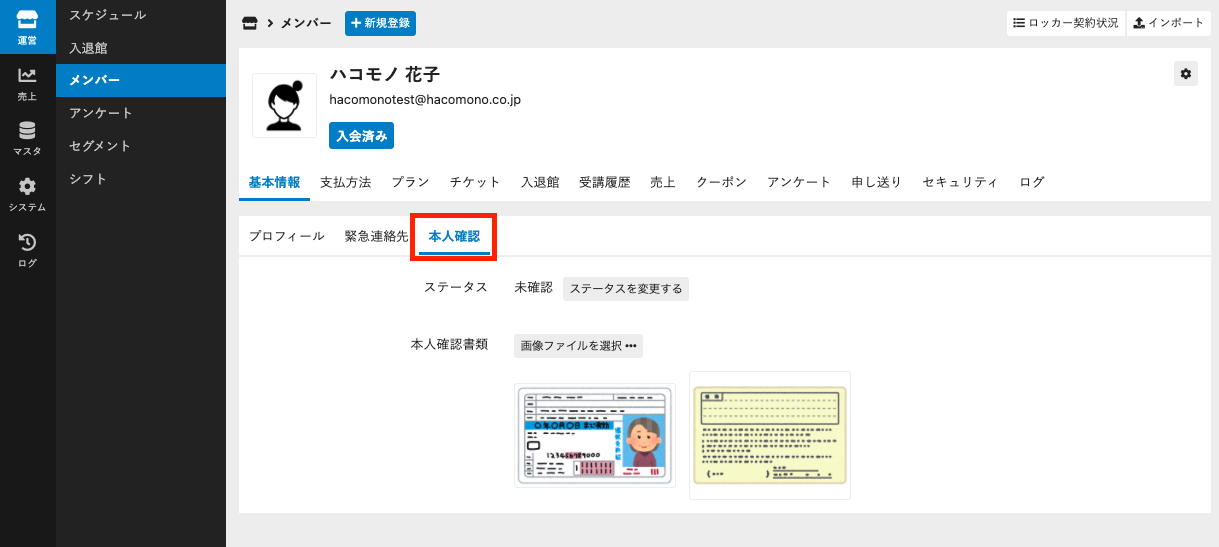Click ステータスを変更する button
Screen dimensions: 1219x547
[625, 289]
